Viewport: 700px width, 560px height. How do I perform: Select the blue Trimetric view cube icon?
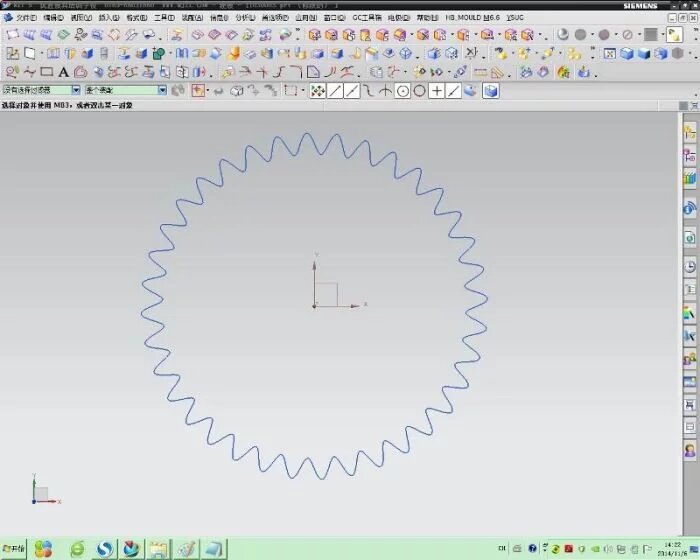pos(626,54)
